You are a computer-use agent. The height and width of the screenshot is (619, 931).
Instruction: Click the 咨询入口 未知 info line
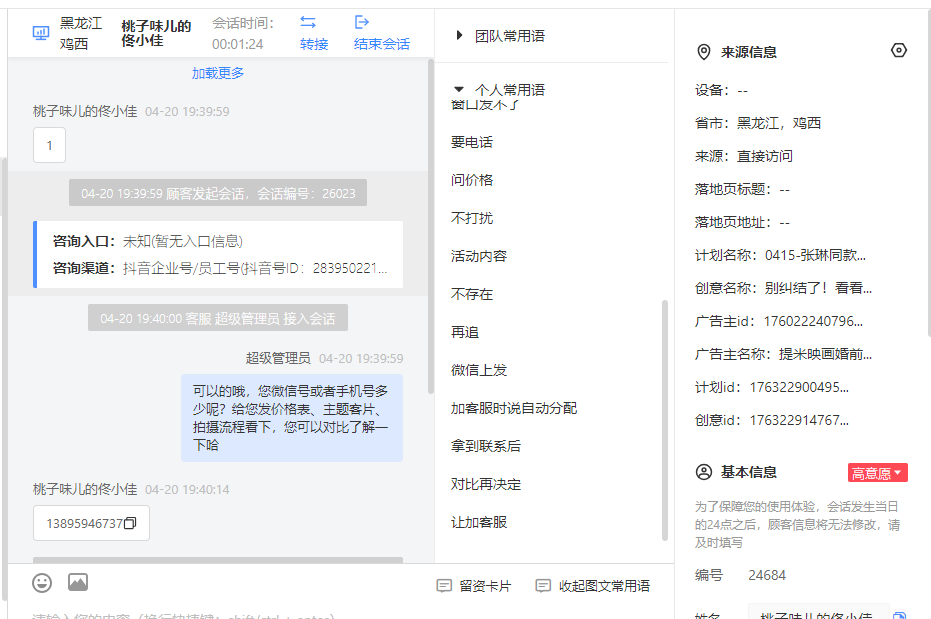click(x=148, y=242)
